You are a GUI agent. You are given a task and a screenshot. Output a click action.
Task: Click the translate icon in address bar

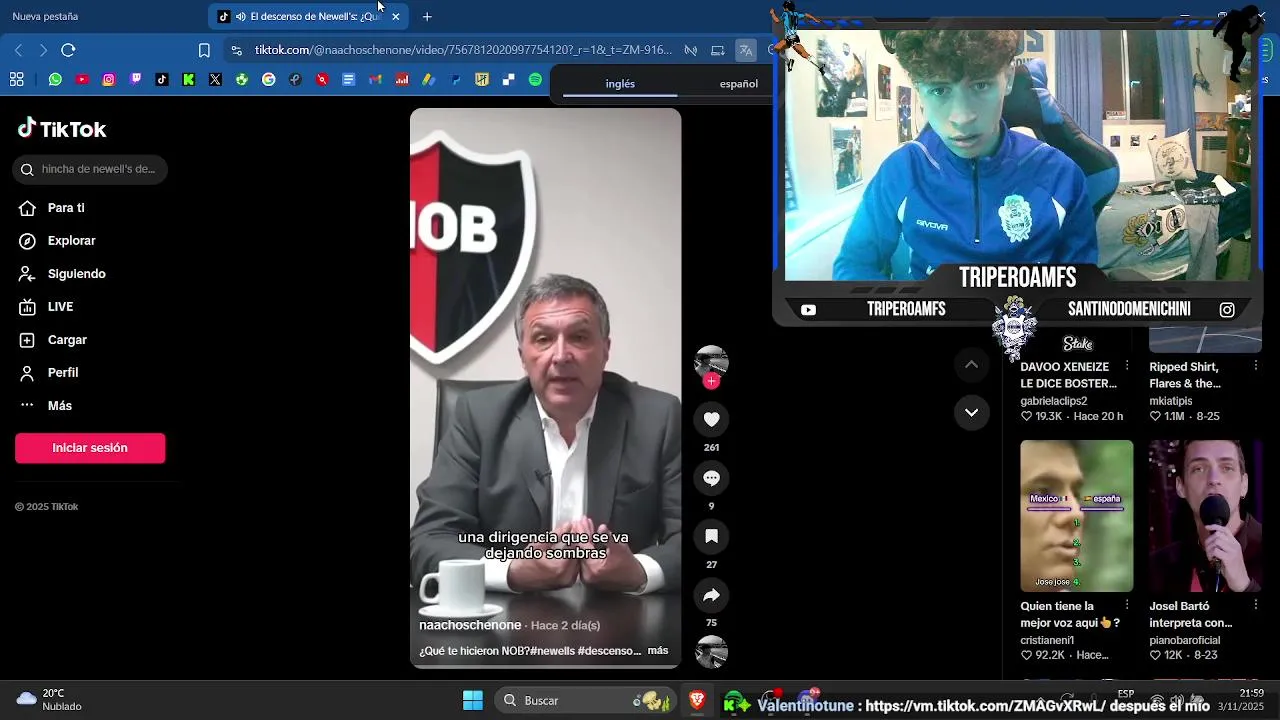745,50
